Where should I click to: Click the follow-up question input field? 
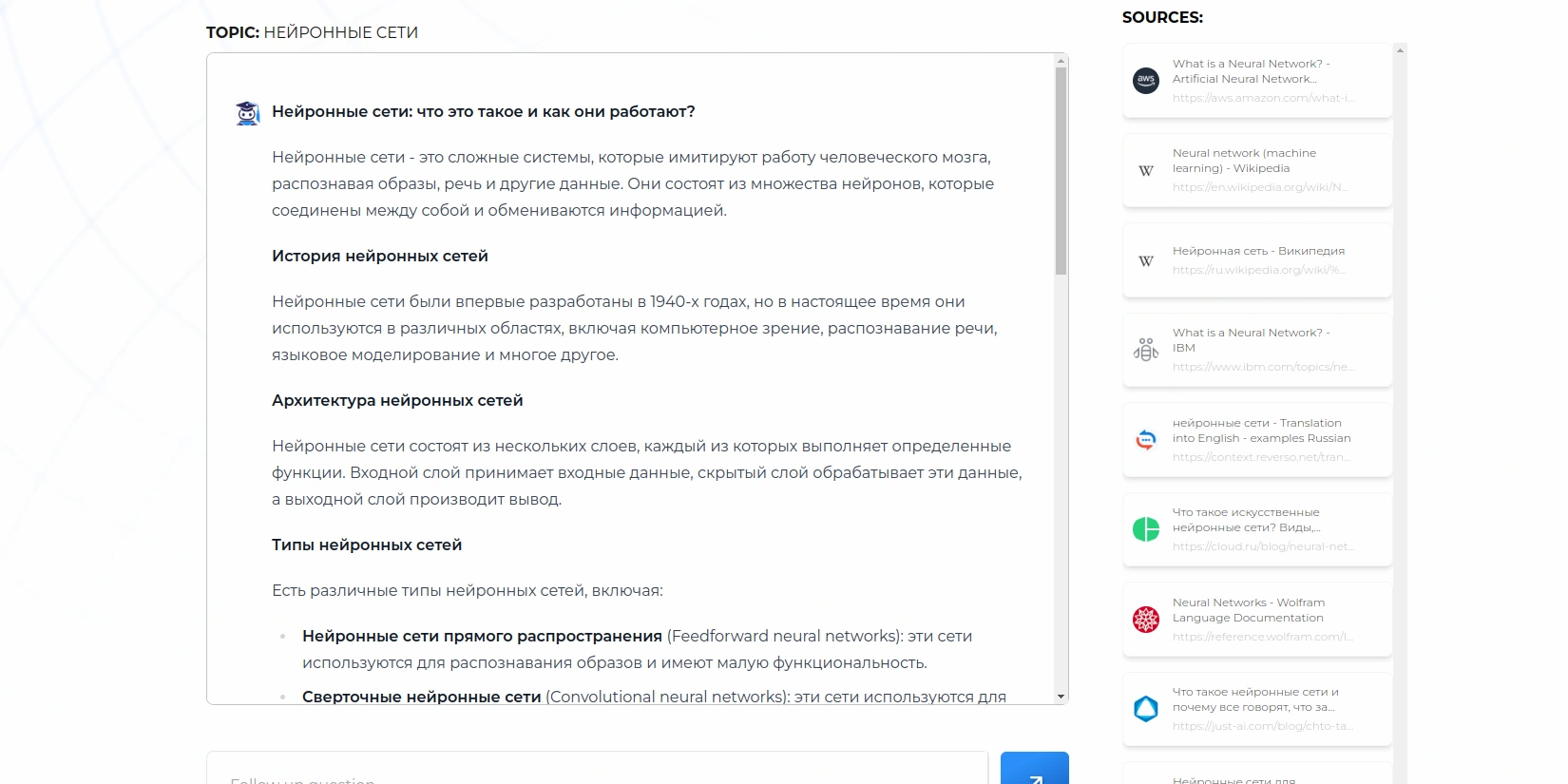[x=597, y=772]
